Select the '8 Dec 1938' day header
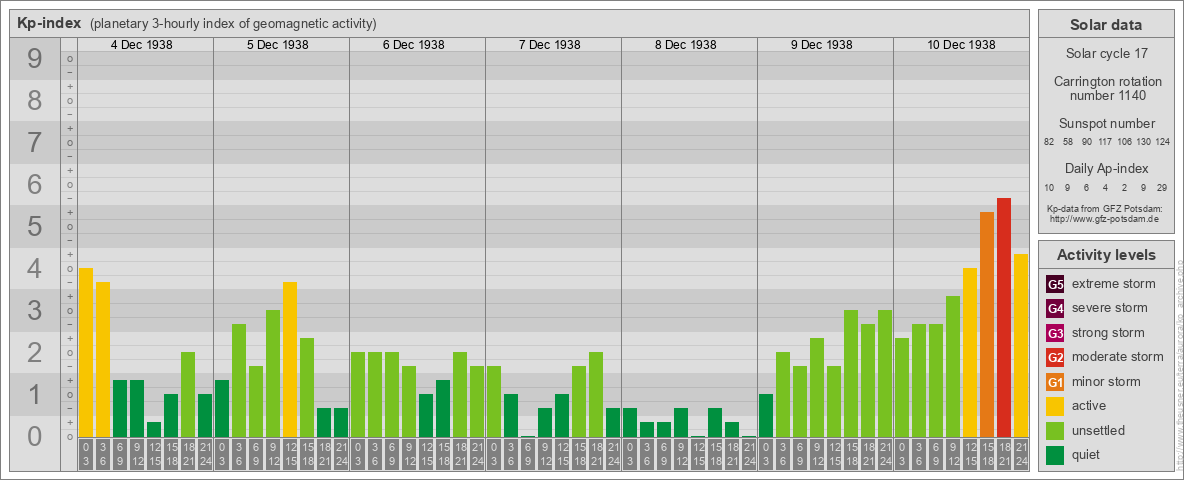The width and height of the screenshot is (1184, 480). tap(686, 45)
